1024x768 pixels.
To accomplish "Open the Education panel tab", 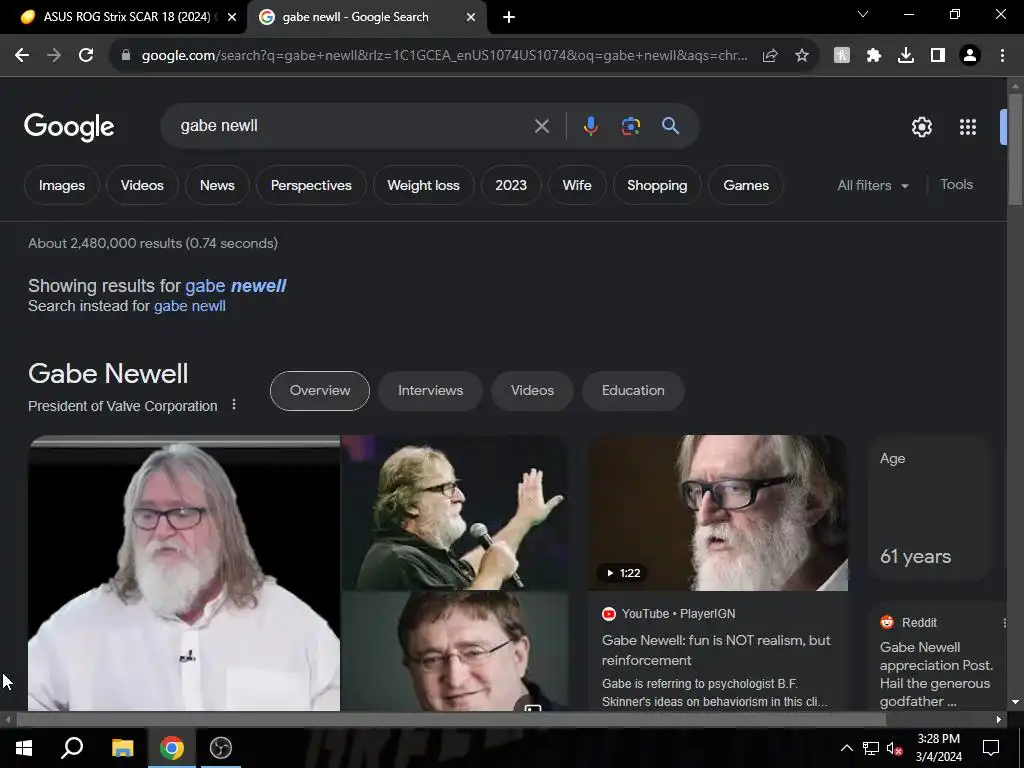I will point(633,391).
